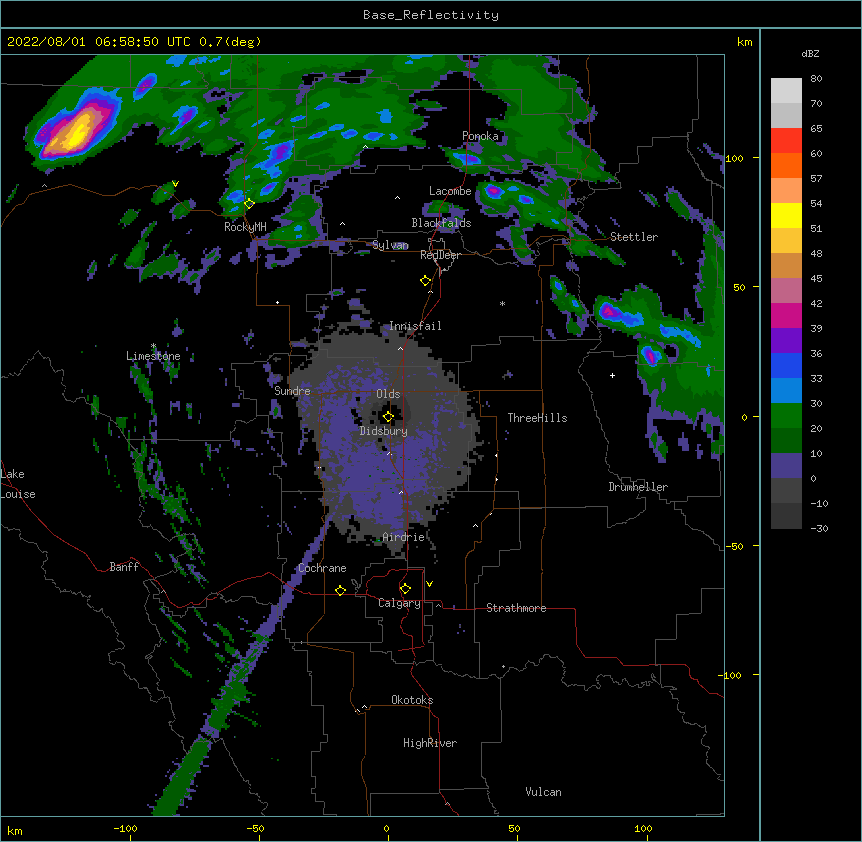Pick the red swatch at 65 dBZ
Screen dimensions: 862x842
coord(786,141)
